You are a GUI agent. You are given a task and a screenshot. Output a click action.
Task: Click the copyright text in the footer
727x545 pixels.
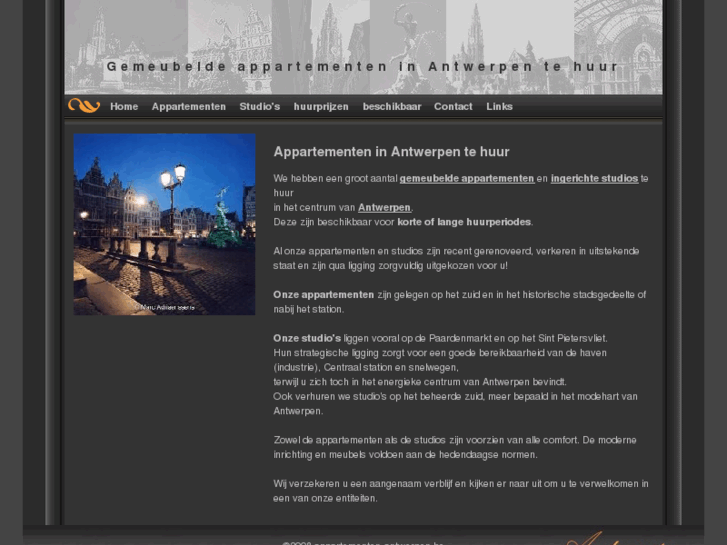(362, 541)
